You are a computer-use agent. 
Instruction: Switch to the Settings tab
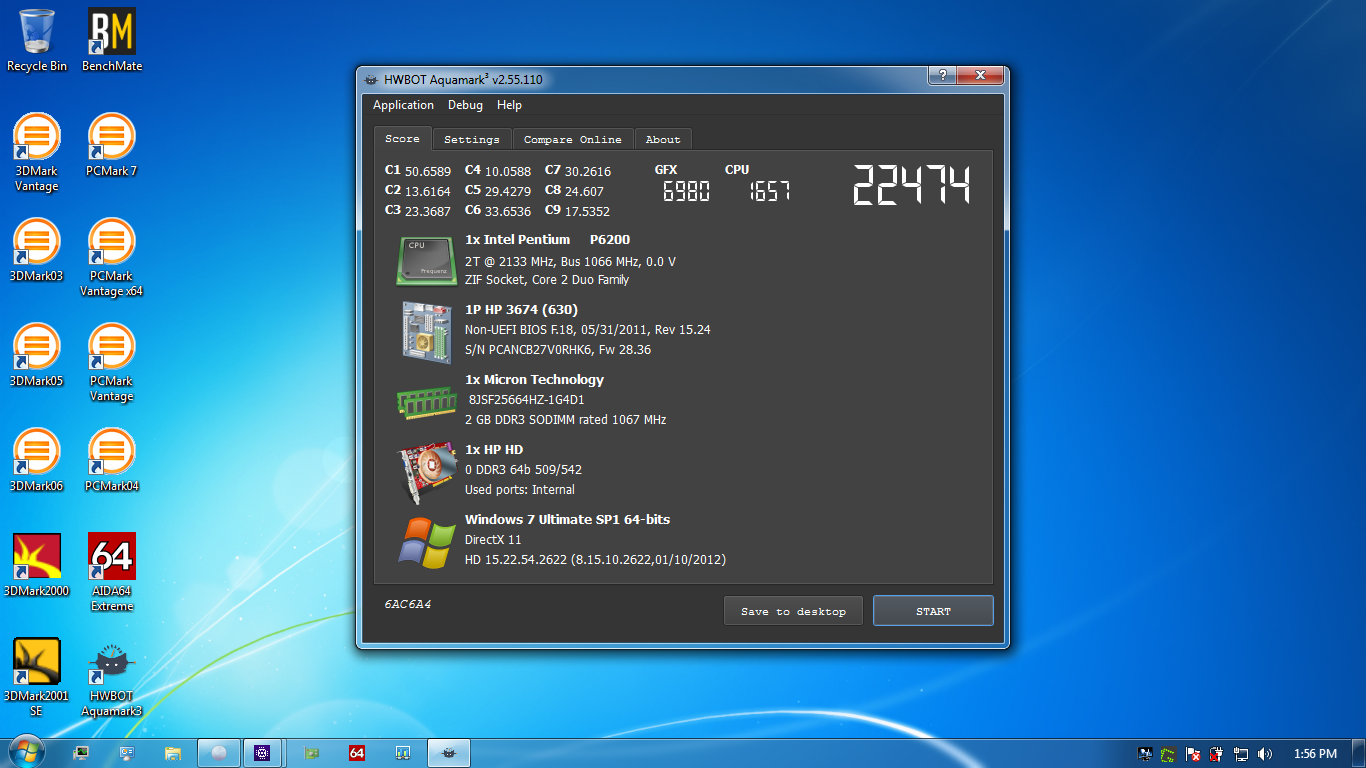coord(472,140)
